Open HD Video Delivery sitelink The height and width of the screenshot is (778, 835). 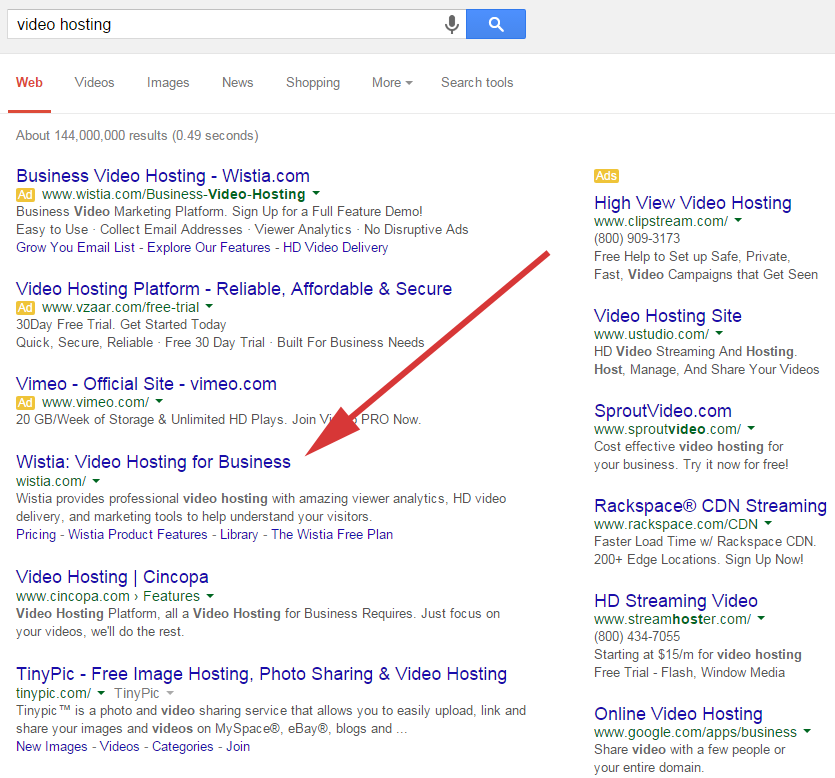[335, 248]
